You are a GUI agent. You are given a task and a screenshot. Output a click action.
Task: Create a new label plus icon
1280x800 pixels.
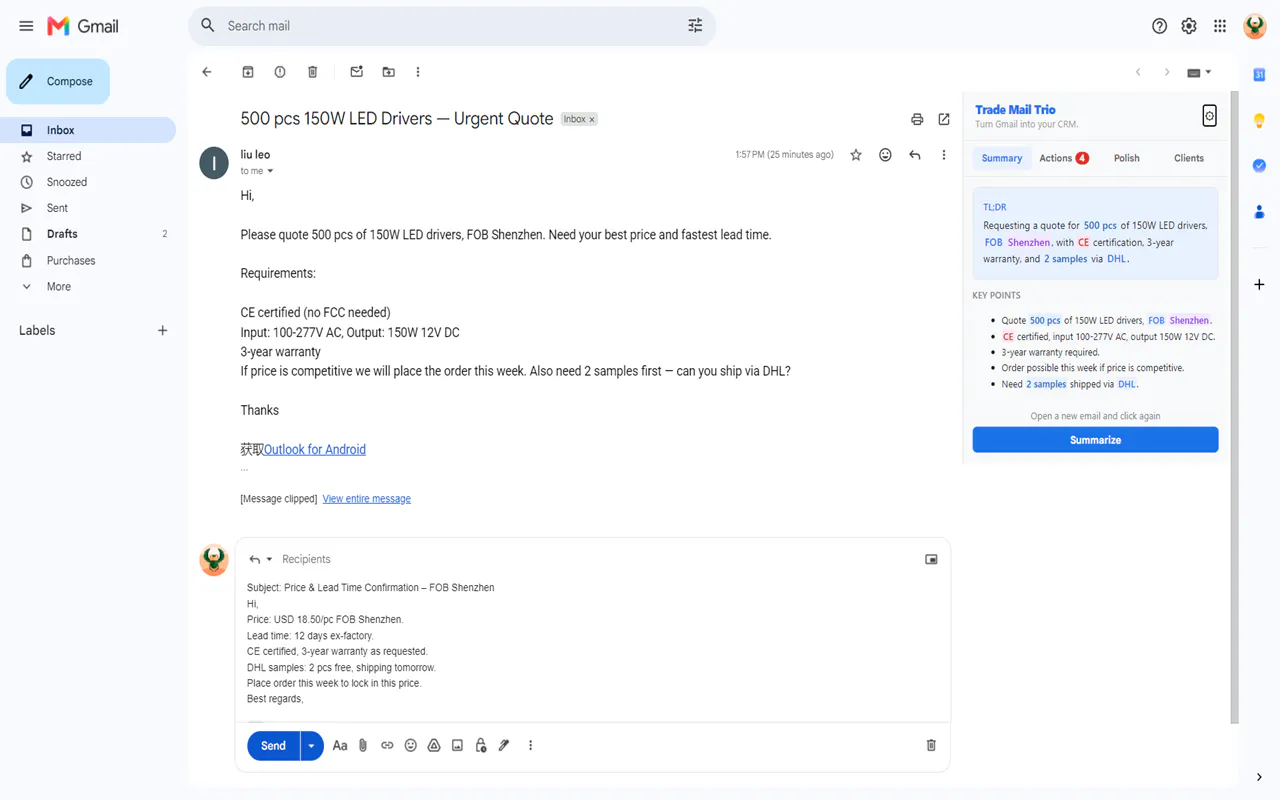(162, 330)
